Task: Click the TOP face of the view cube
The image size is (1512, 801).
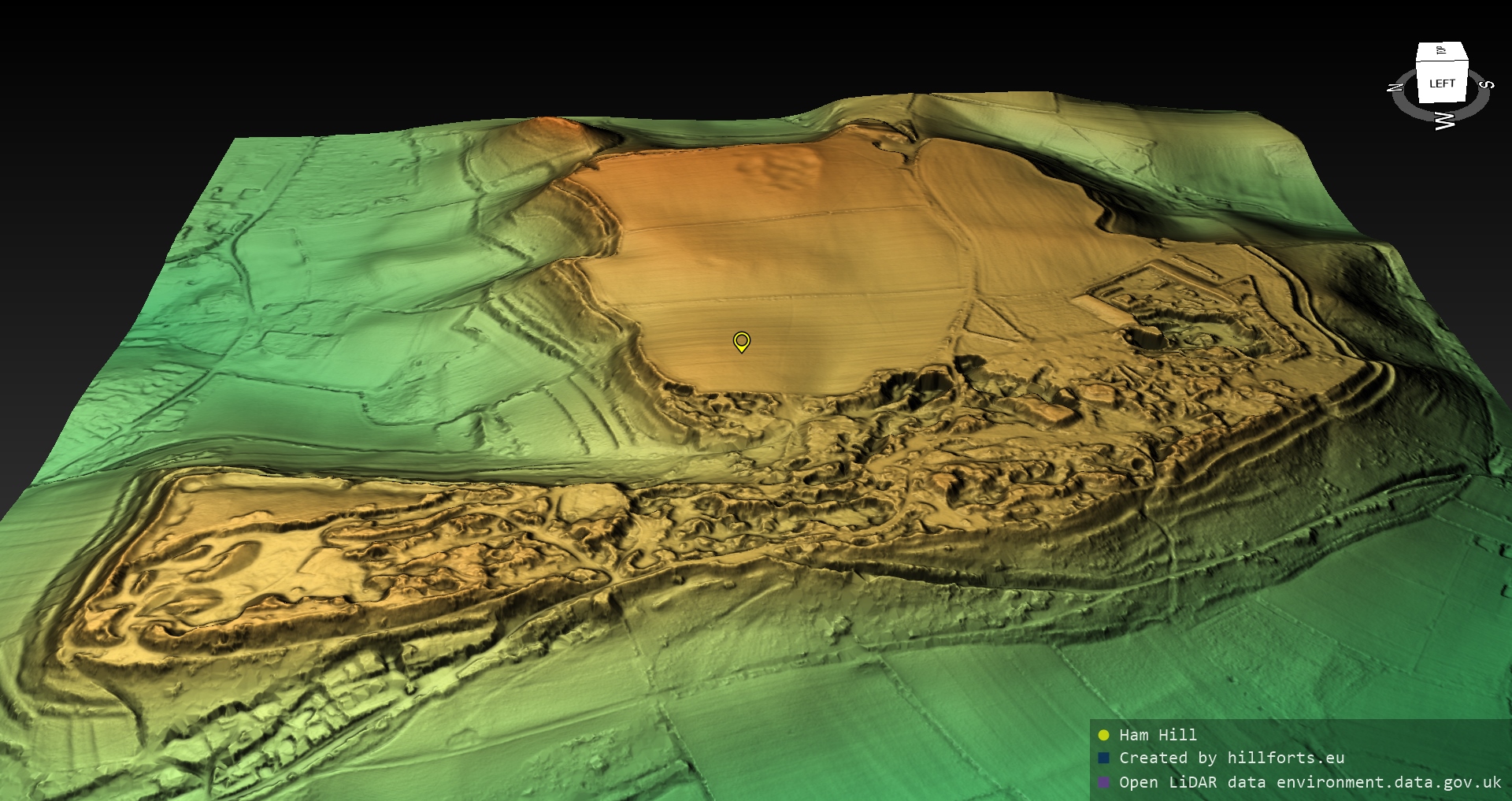Action: pyautogui.click(x=1441, y=51)
